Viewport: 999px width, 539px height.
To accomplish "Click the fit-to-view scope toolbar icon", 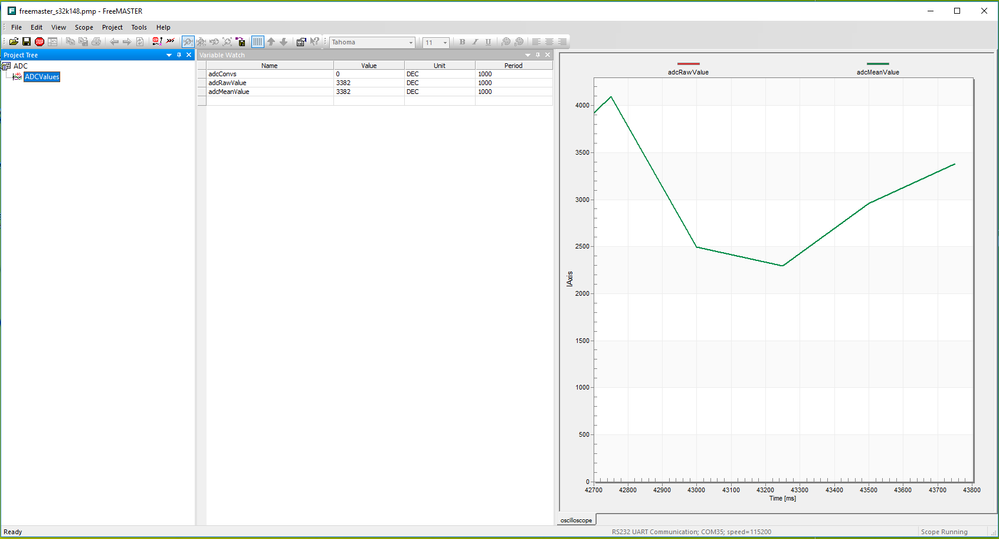I will [x=227, y=42].
